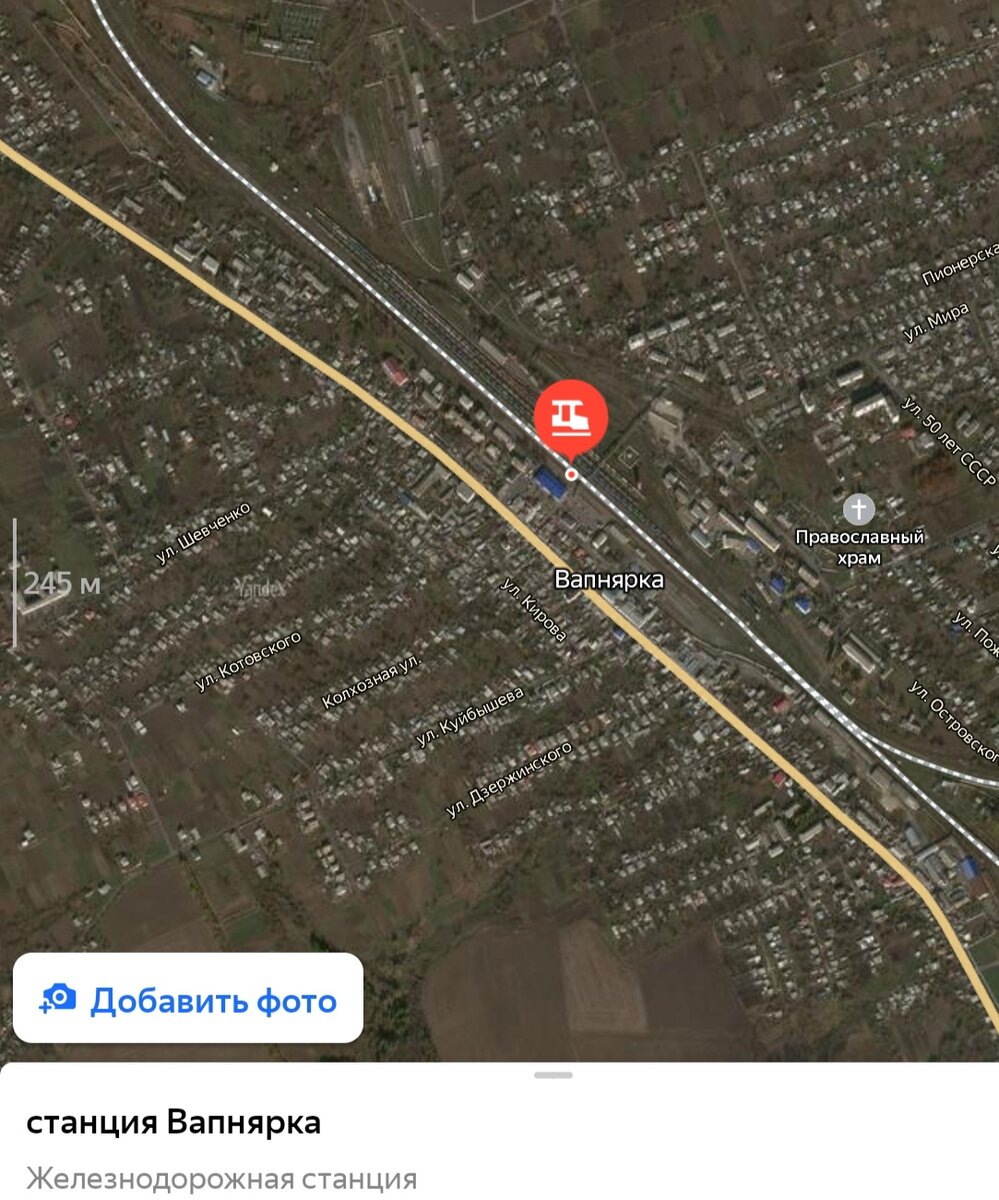Image resolution: width=999 pixels, height=1200 pixels.
Task: Select Колхозная ул. street label
Action: pos(372,682)
